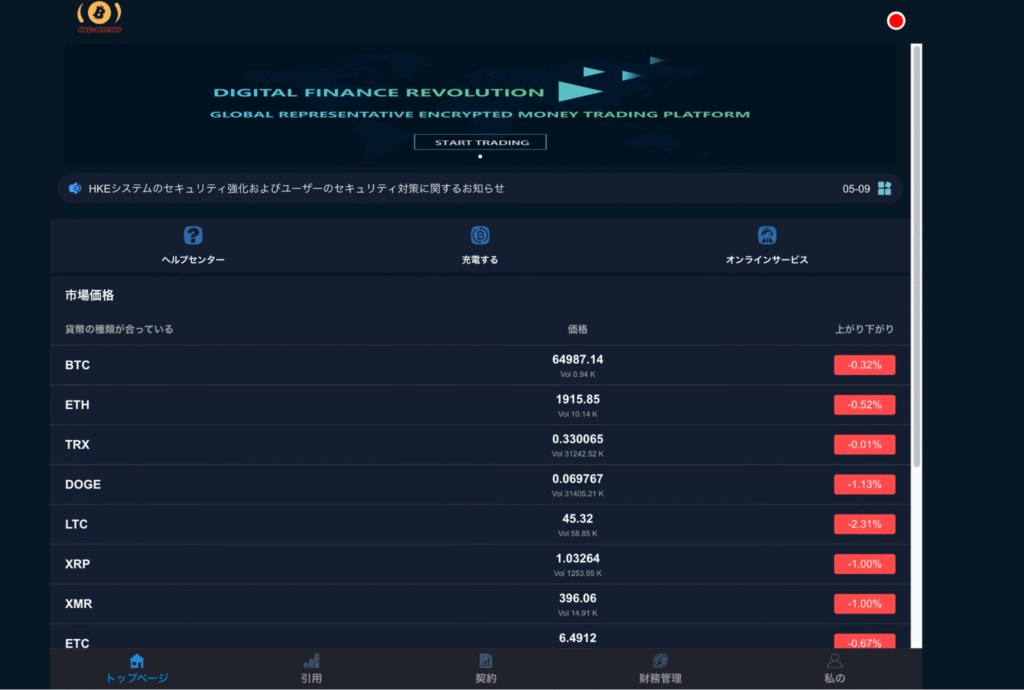Click the XMR price 396.06

pos(577,599)
